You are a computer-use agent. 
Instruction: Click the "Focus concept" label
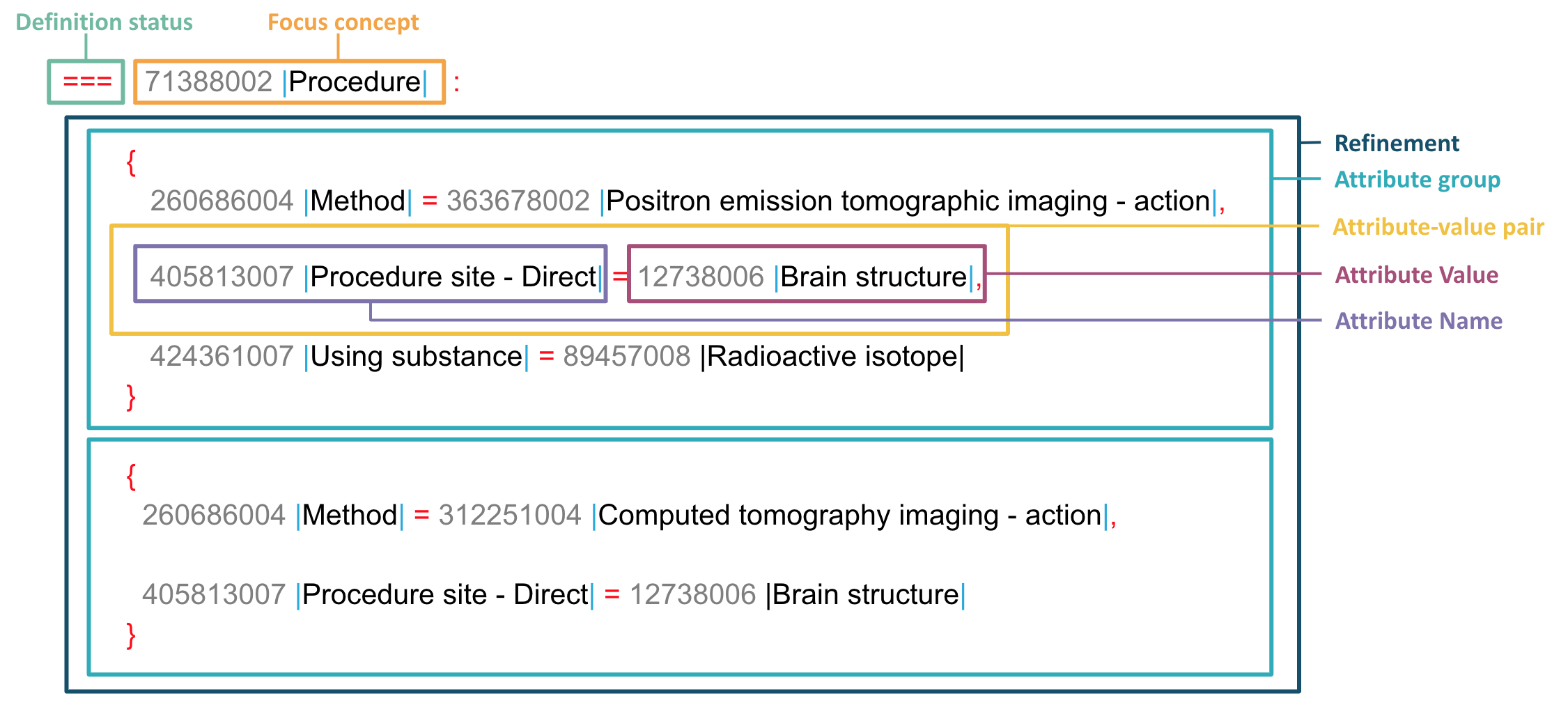pos(343,22)
